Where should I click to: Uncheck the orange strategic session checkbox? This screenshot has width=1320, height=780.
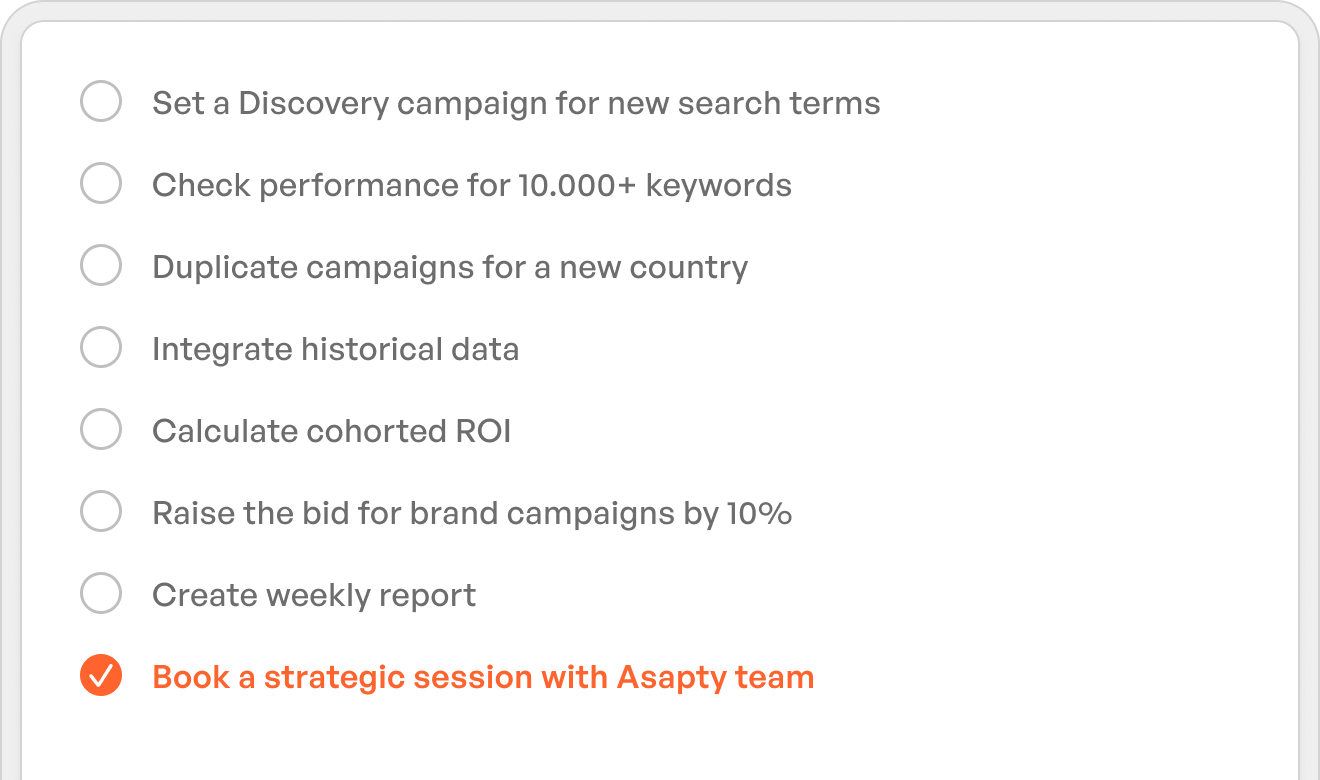click(x=101, y=676)
